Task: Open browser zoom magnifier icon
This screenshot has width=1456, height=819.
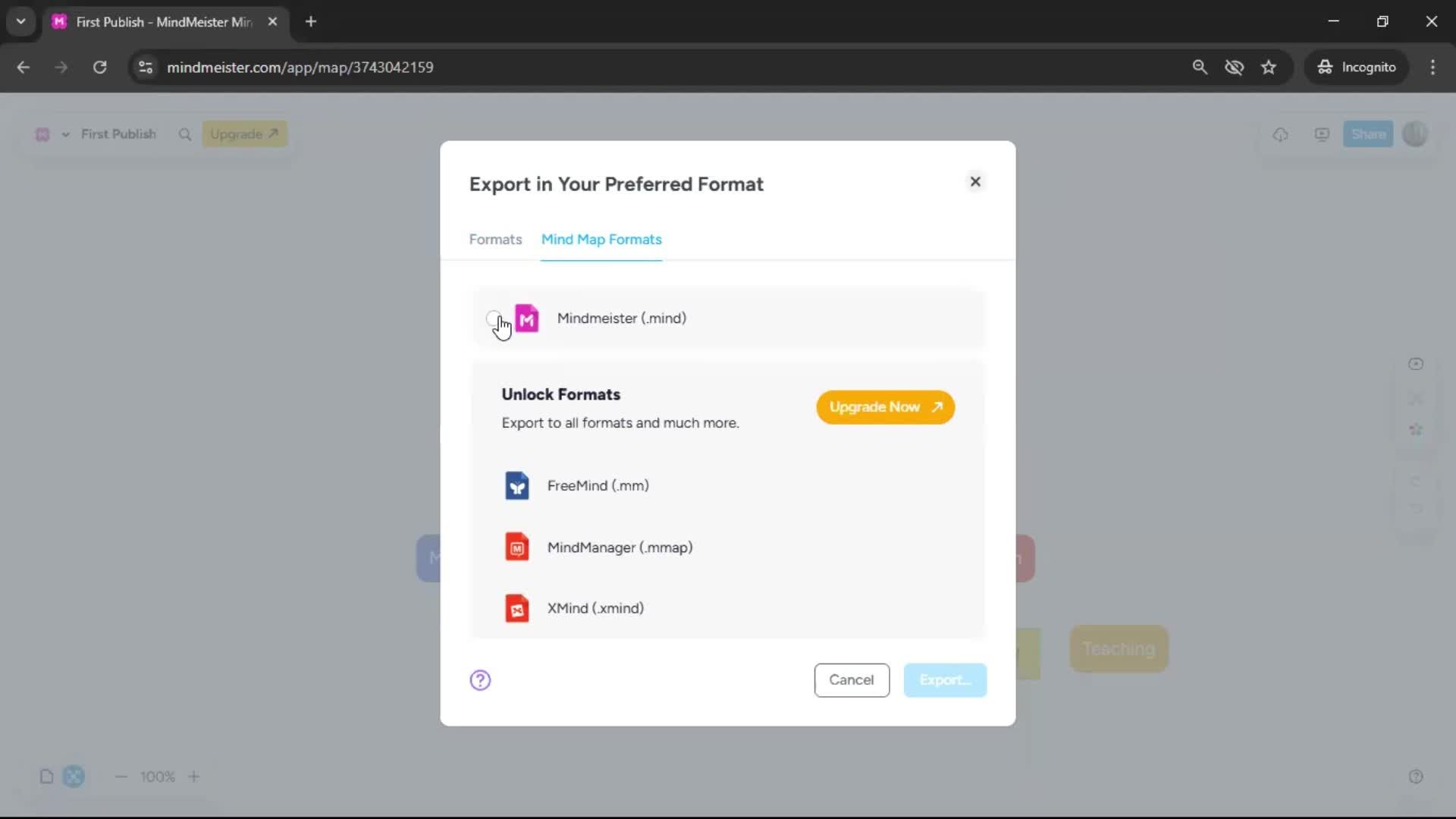Action: click(1200, 67)
